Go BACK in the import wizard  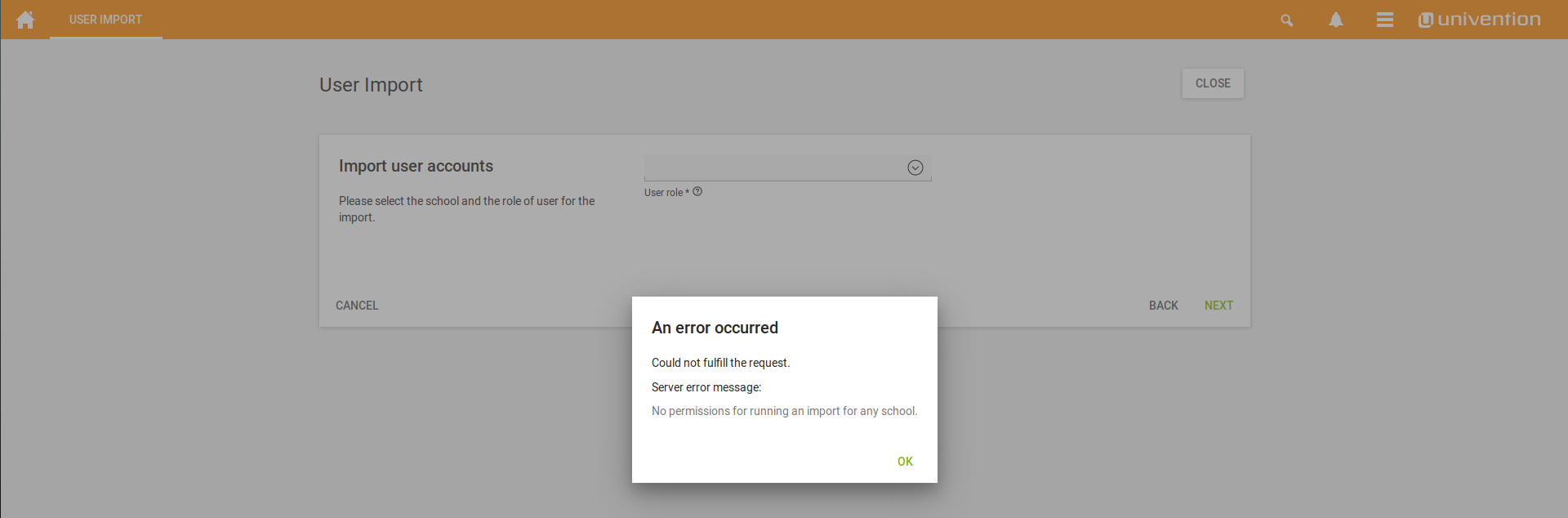(x=1163, y=306)
